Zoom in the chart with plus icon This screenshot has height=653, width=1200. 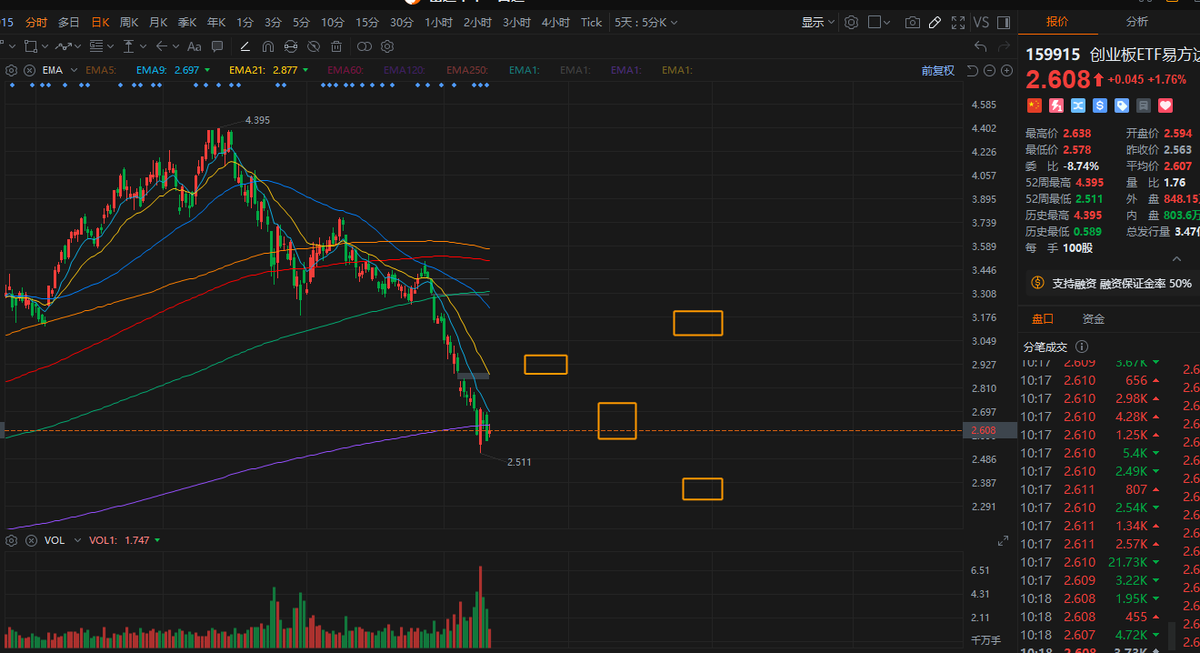pos(1005,70)
